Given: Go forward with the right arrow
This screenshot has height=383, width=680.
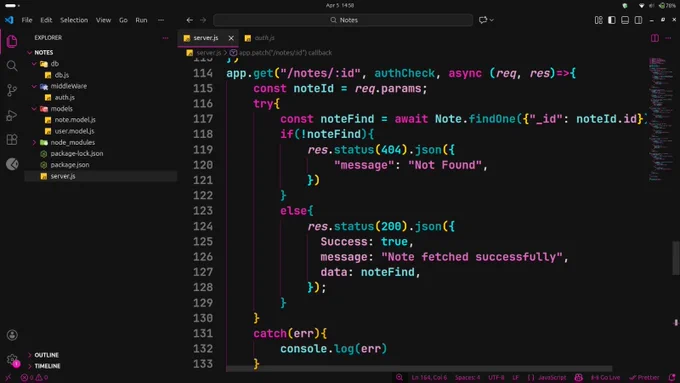Looking at the screenshot, I should [203, 20].
